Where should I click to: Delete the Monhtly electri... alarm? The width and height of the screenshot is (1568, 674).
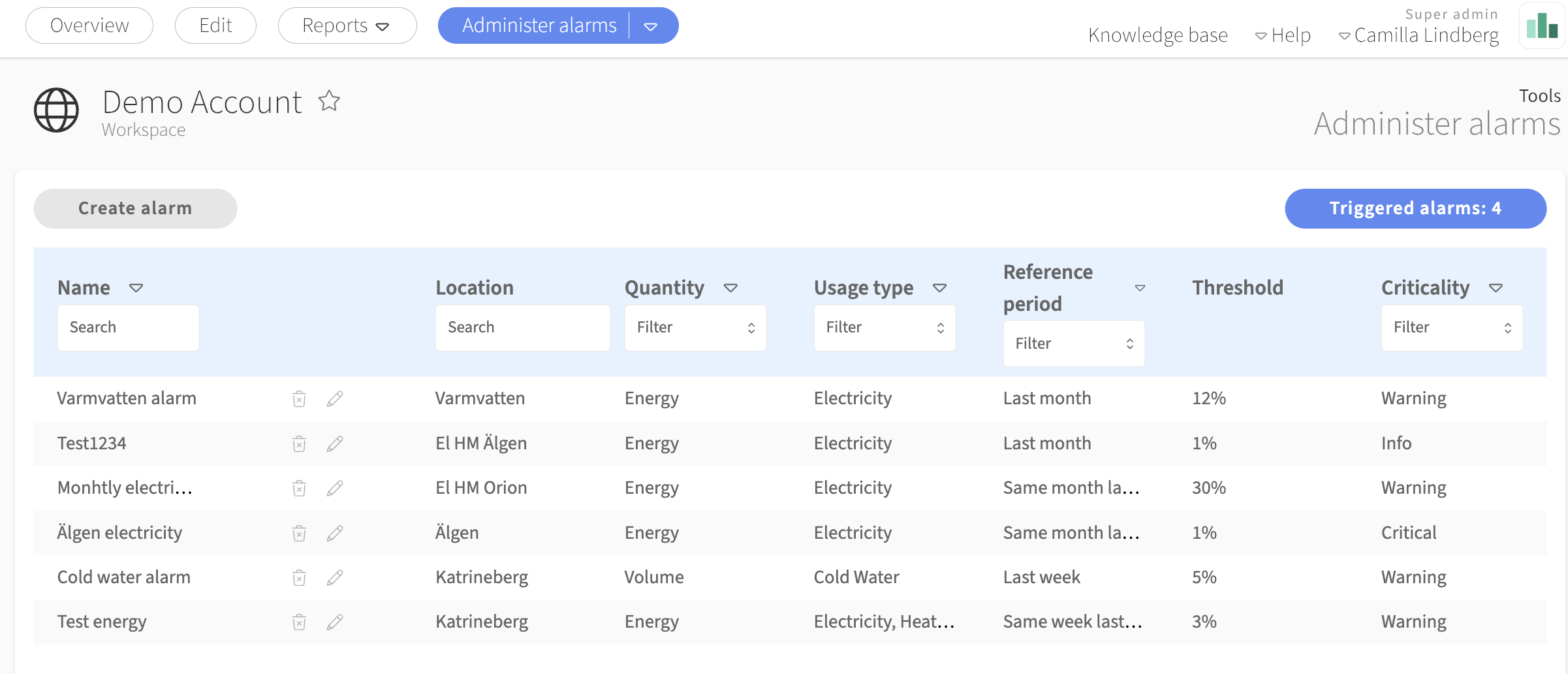tap(299, 488)
